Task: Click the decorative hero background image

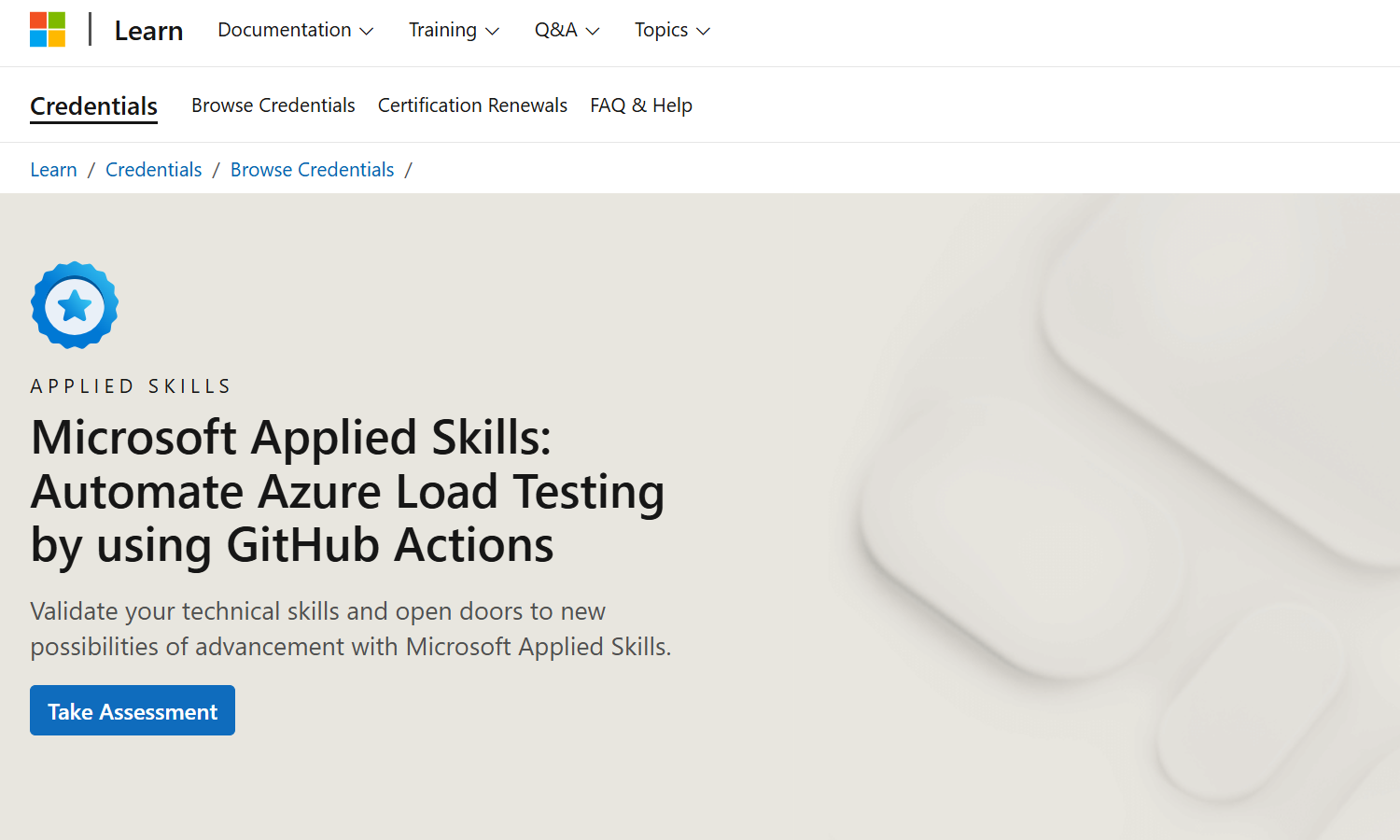Action: tap(1073, 513)
